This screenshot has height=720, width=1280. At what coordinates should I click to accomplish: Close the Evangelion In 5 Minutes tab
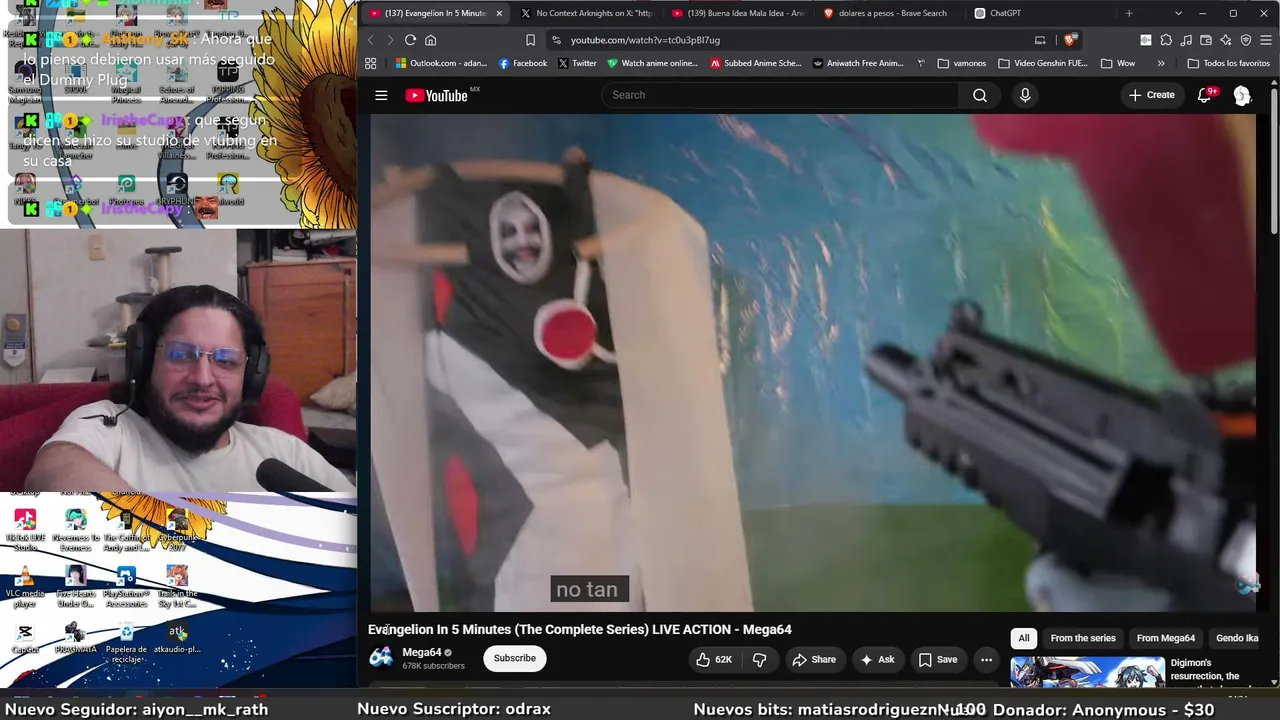click(x=498, y=13)
